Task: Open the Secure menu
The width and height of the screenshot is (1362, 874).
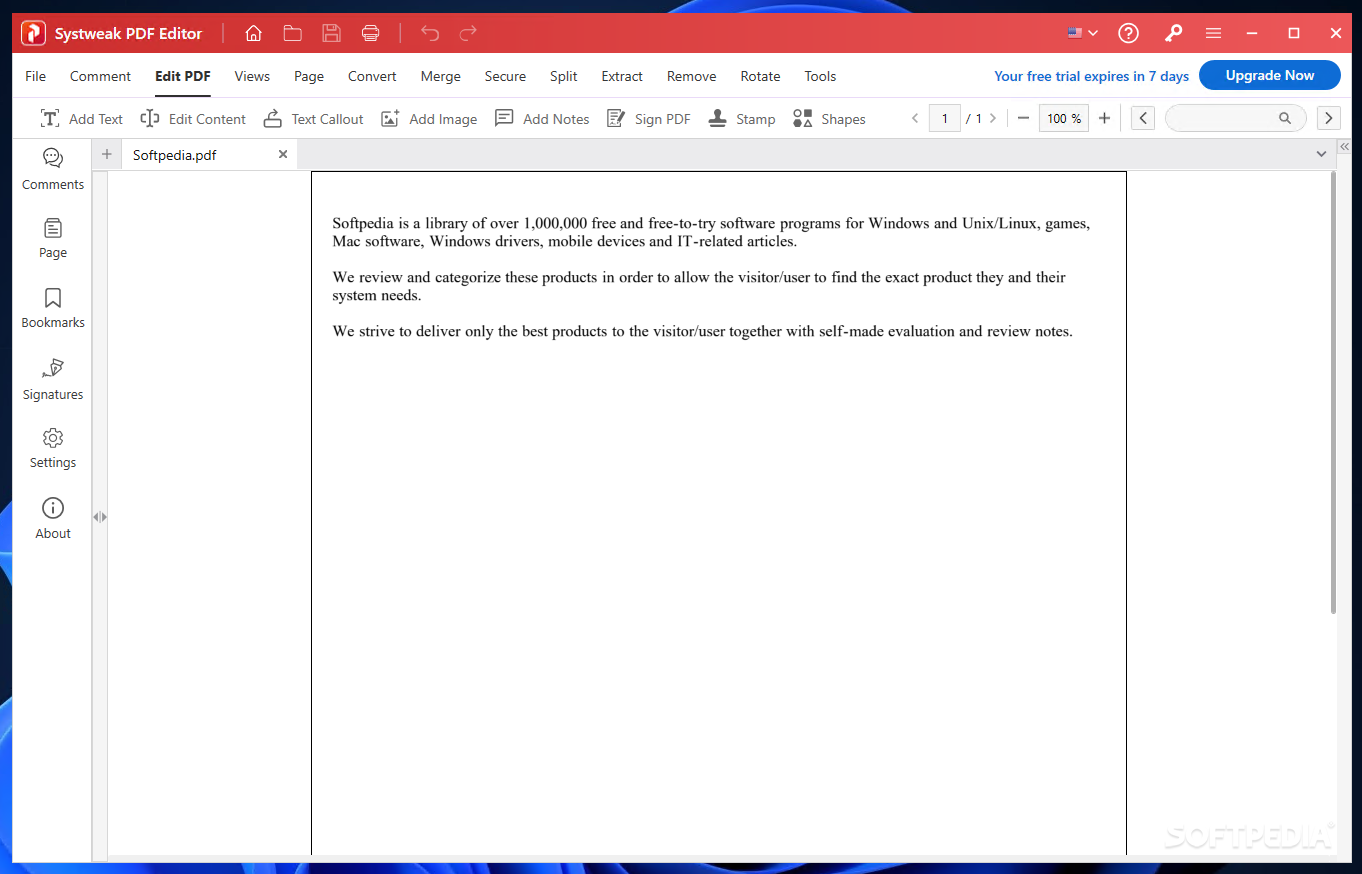Action: (505, 76)
